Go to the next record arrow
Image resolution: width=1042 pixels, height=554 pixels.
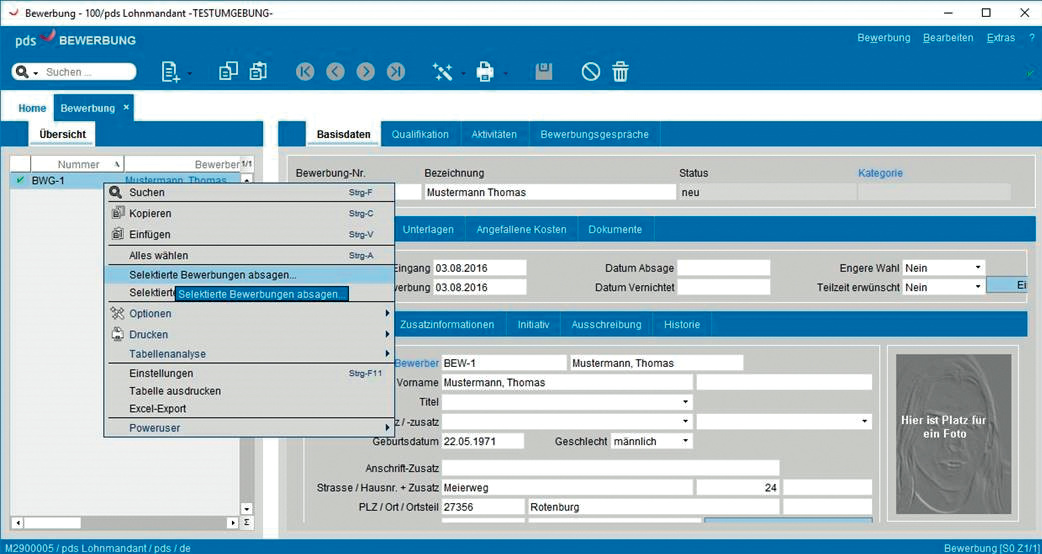[x=366, y=72]
